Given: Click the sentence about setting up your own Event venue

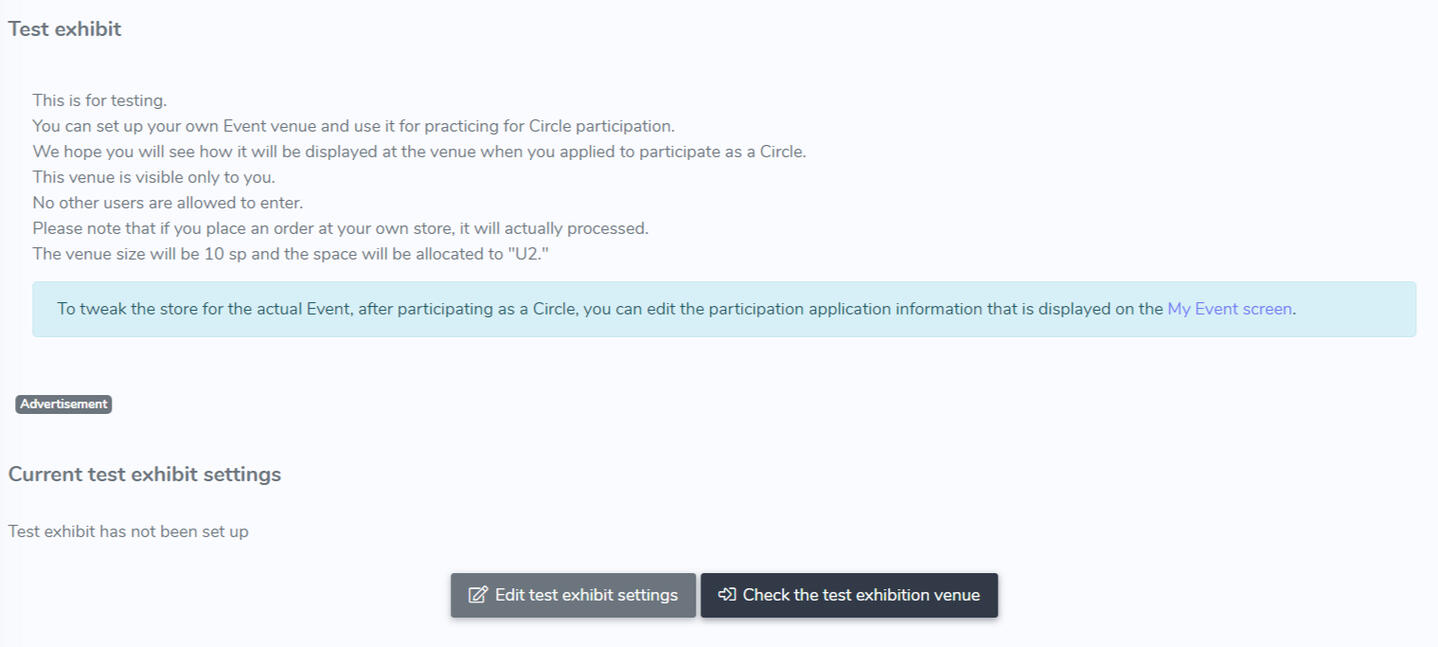Looking at the screenshot, I should pos(353,126).
